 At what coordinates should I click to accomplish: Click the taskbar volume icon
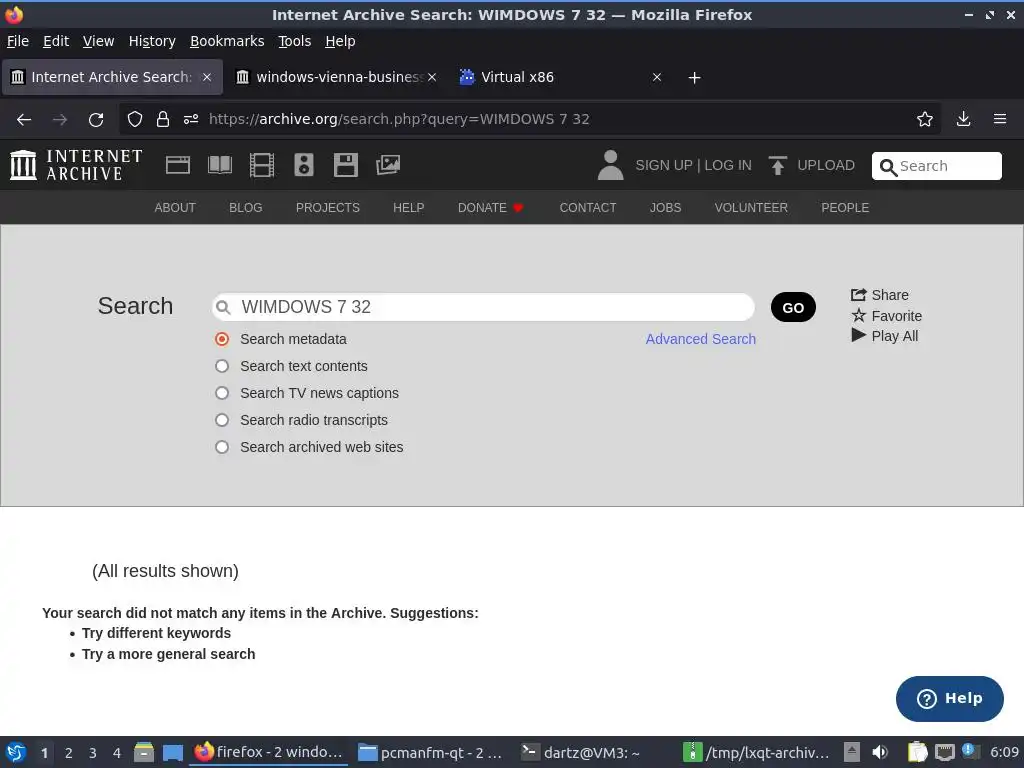coord(880,752)
